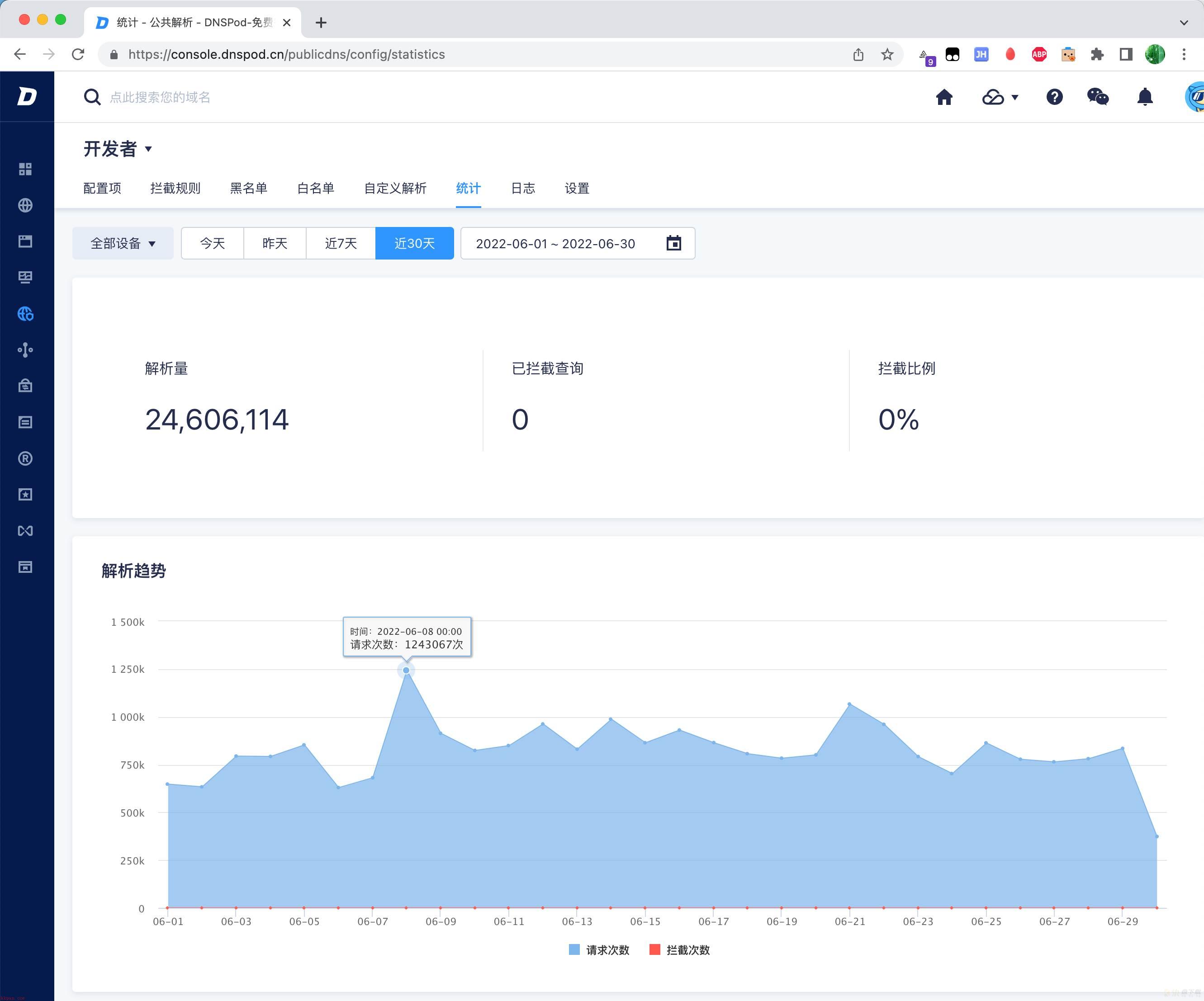Open the storefront icon at sidebar bottom

click(x=25, y=567)
